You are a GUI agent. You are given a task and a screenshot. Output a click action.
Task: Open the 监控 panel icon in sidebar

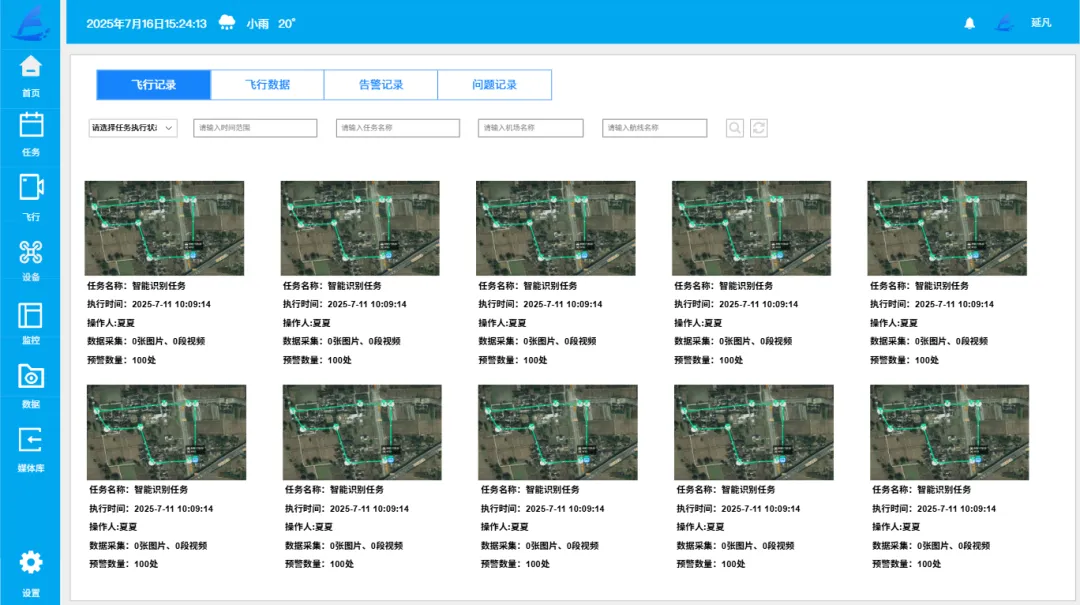point(30,316)
